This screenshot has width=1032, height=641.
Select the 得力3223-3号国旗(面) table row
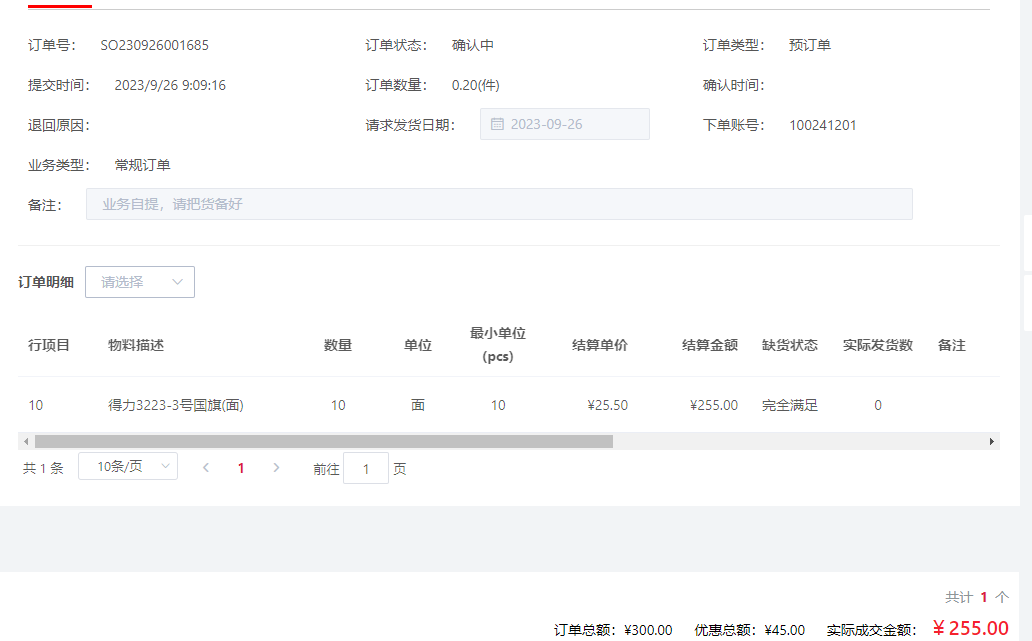coord(176,405)
